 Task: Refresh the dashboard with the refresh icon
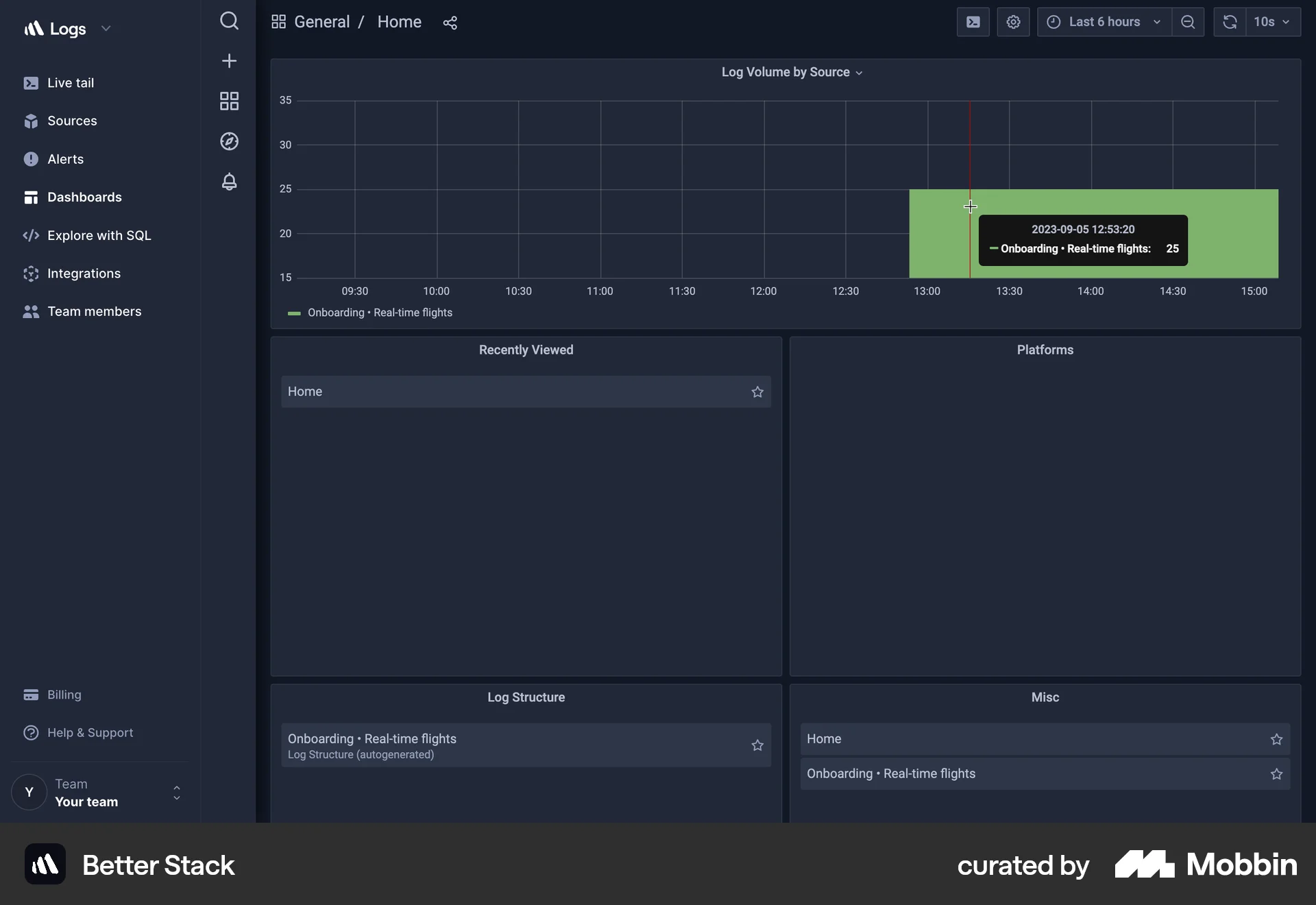point(1230,22)
